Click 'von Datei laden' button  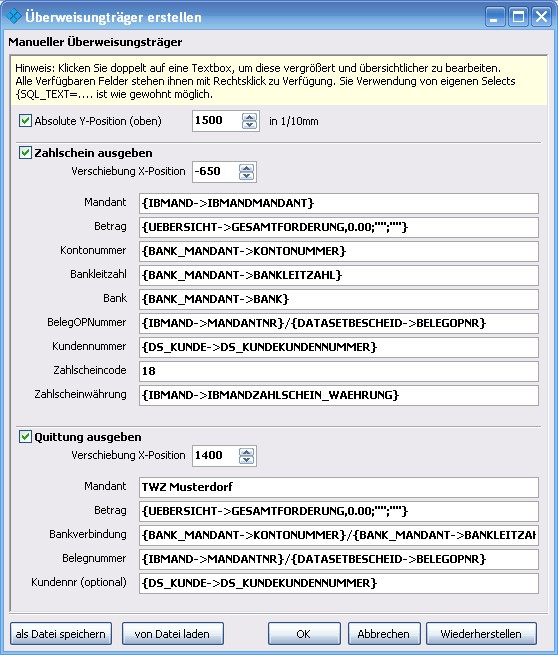coord(172,634)
